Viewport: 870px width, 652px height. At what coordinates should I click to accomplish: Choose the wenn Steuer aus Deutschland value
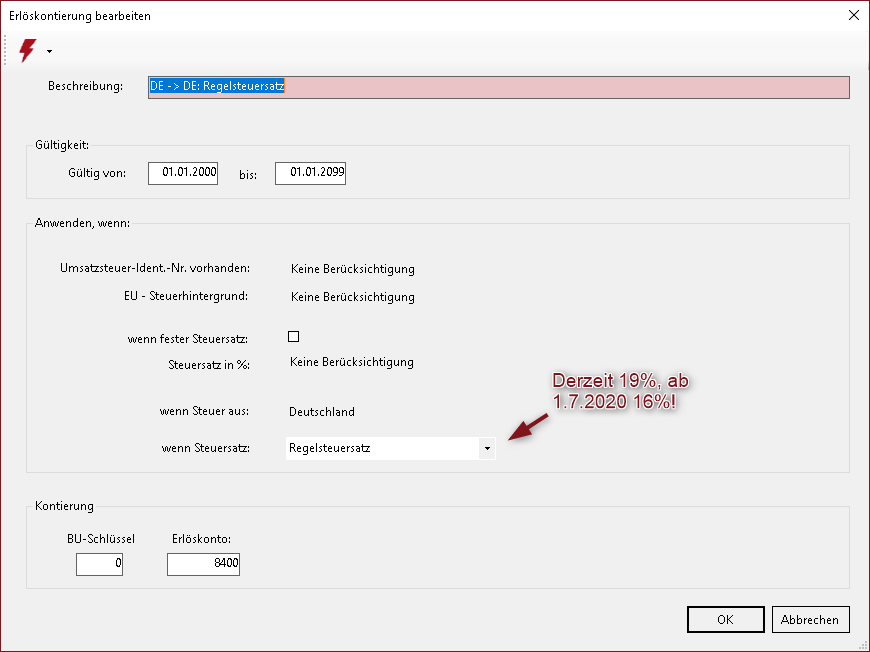pos(322,411)
